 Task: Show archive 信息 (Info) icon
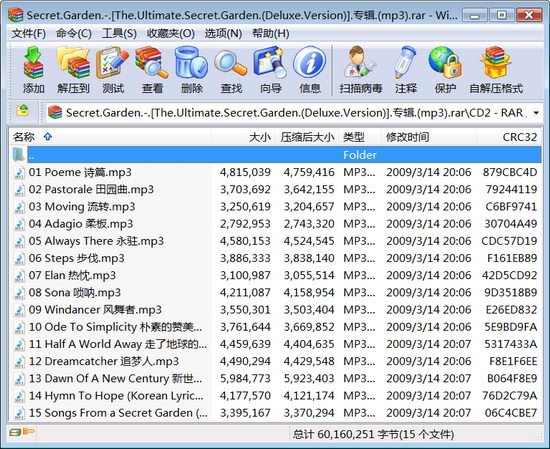310,70
